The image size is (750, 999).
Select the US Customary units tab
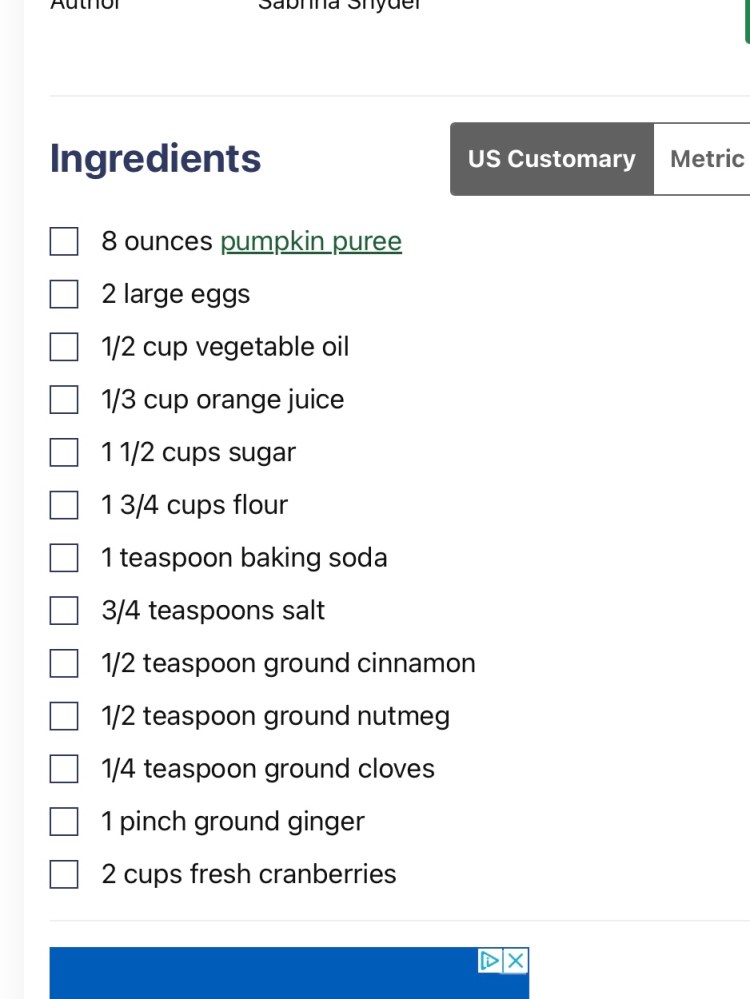point(551,159)
